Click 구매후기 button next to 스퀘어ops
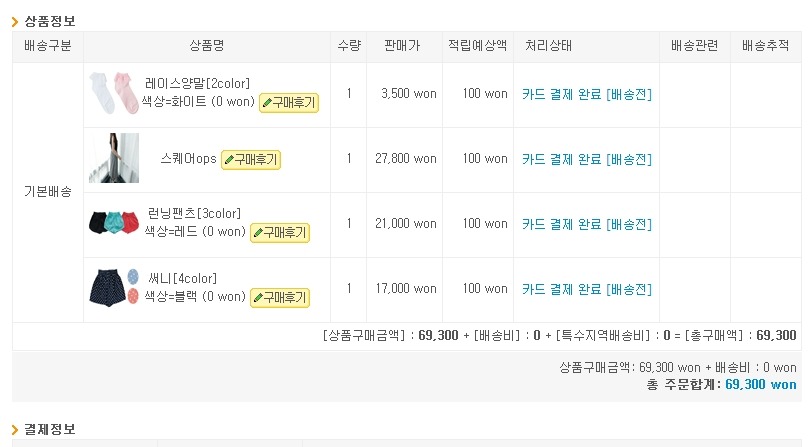Screen dimensions: 809x447 point(250,159)
